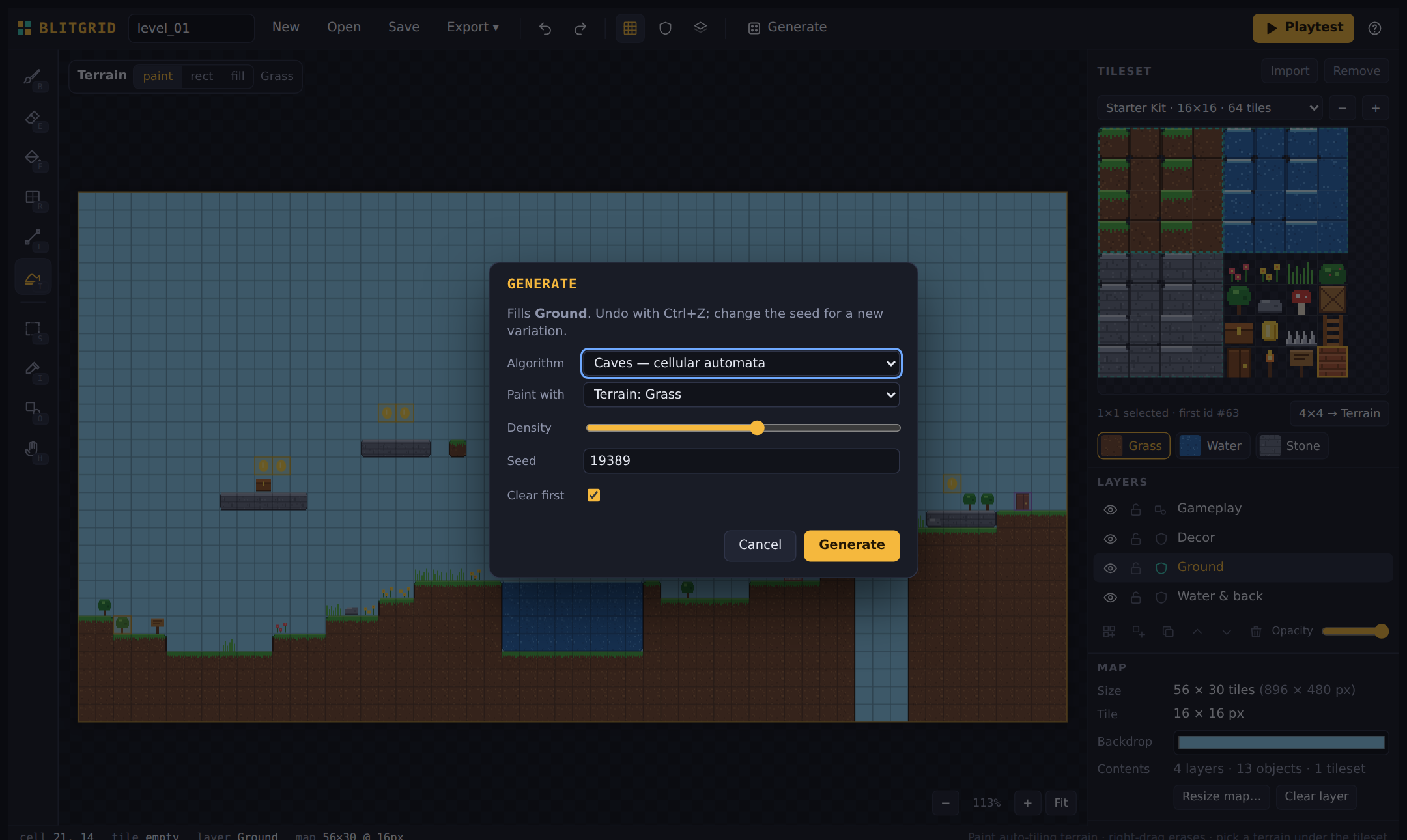Select the Terrain tool icon
The width and height of the screenshot is (1407, 840).
(x=33, y=277)
